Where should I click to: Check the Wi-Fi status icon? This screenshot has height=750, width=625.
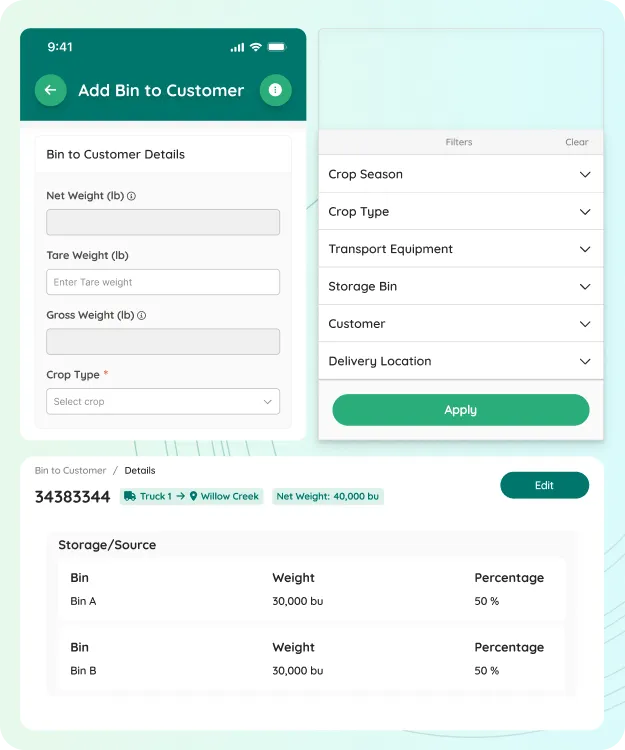256,47
